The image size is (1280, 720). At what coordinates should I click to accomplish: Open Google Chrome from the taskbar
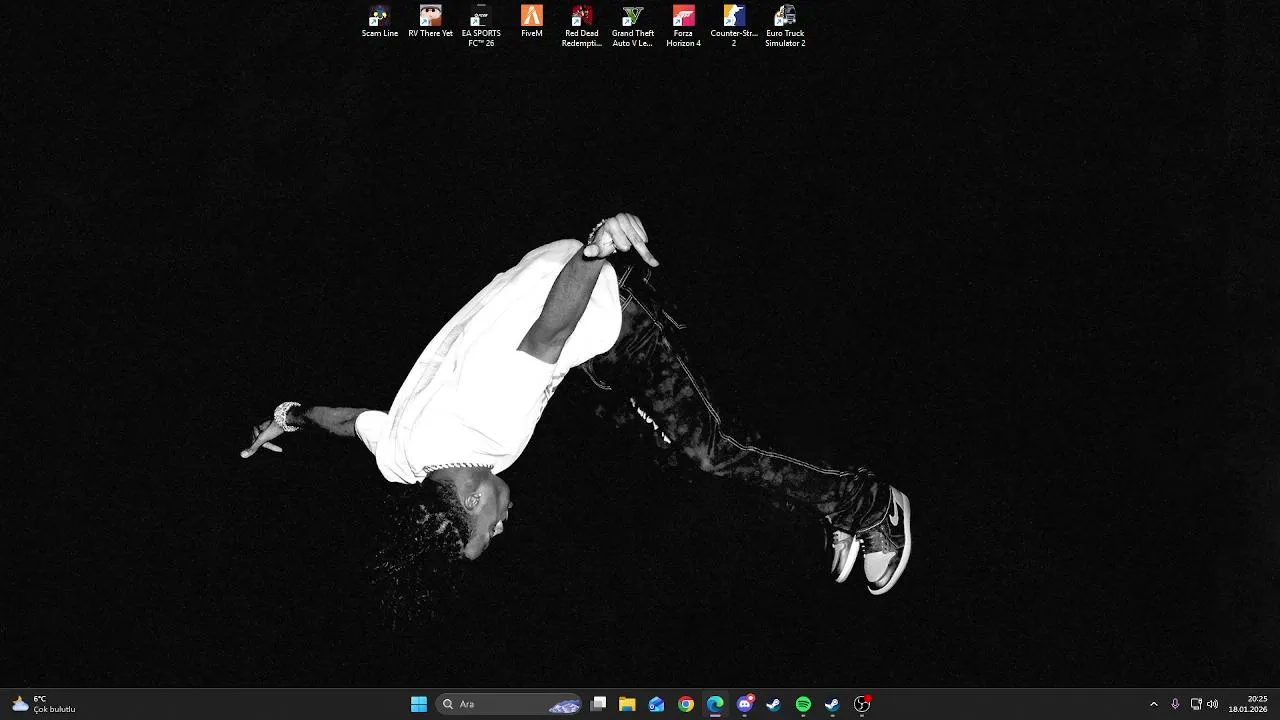click(x=686, y=704)
